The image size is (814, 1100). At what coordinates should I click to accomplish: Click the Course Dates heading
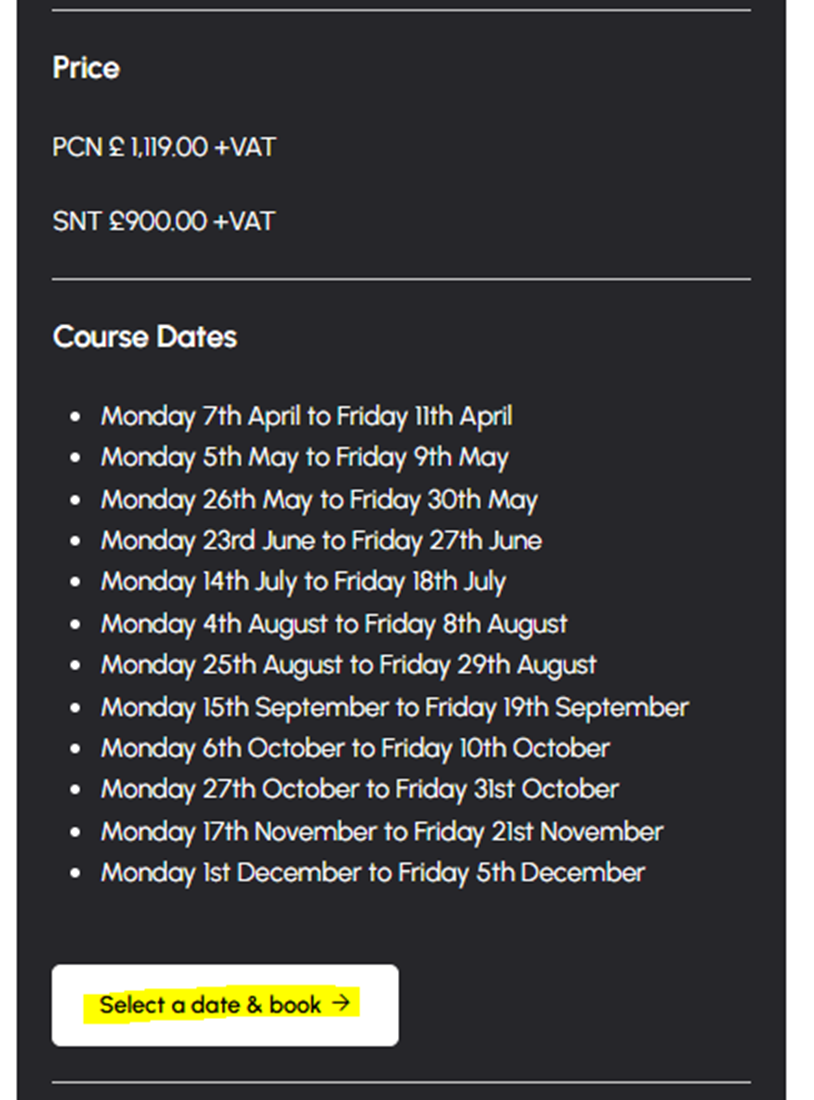145,337
